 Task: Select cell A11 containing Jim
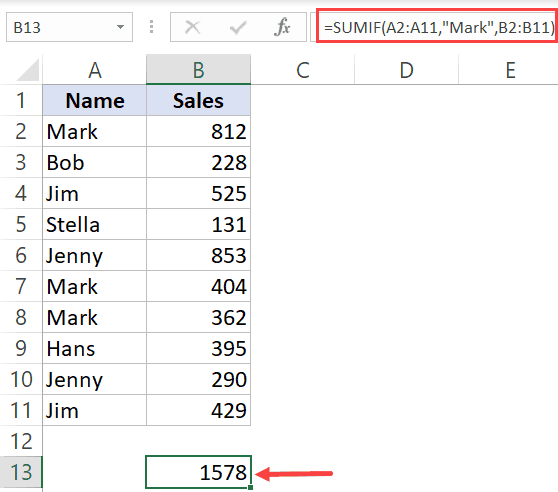point(95,410)
